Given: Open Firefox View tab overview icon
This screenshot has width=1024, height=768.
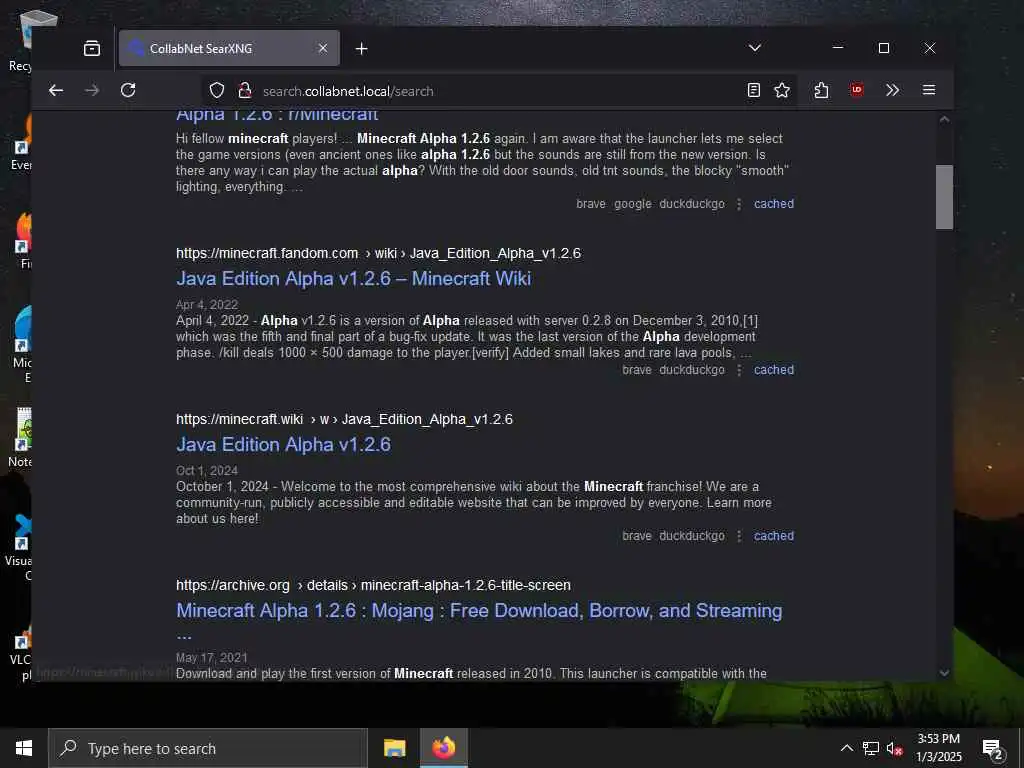Looking at the screenshot, I should click(x=92, y=48).
